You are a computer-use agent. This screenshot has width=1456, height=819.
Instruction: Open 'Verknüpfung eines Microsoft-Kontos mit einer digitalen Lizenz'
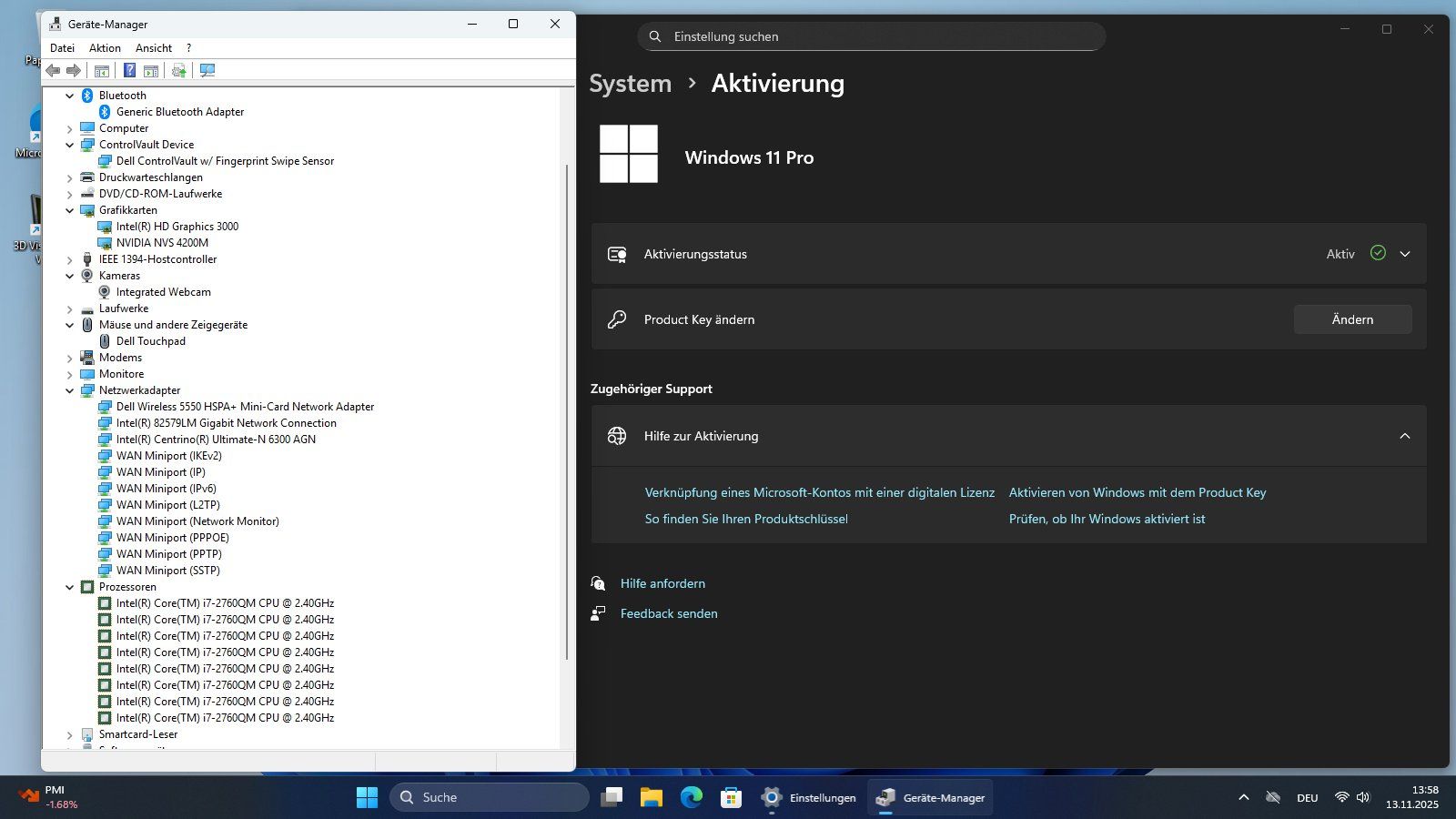pos(820,492)
